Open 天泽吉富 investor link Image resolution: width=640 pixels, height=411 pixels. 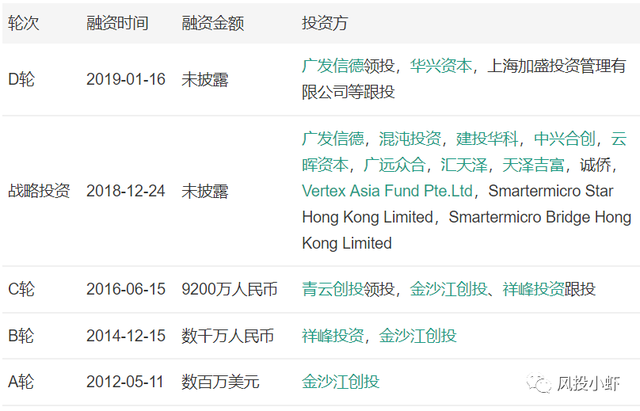point(533,165)
